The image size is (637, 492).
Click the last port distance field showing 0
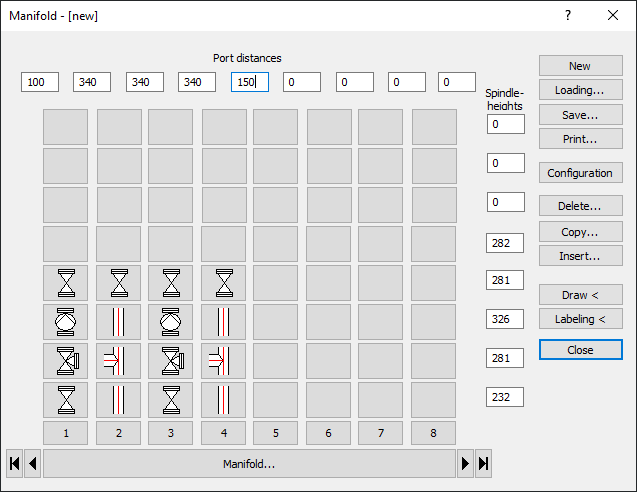tap(457, 82)
